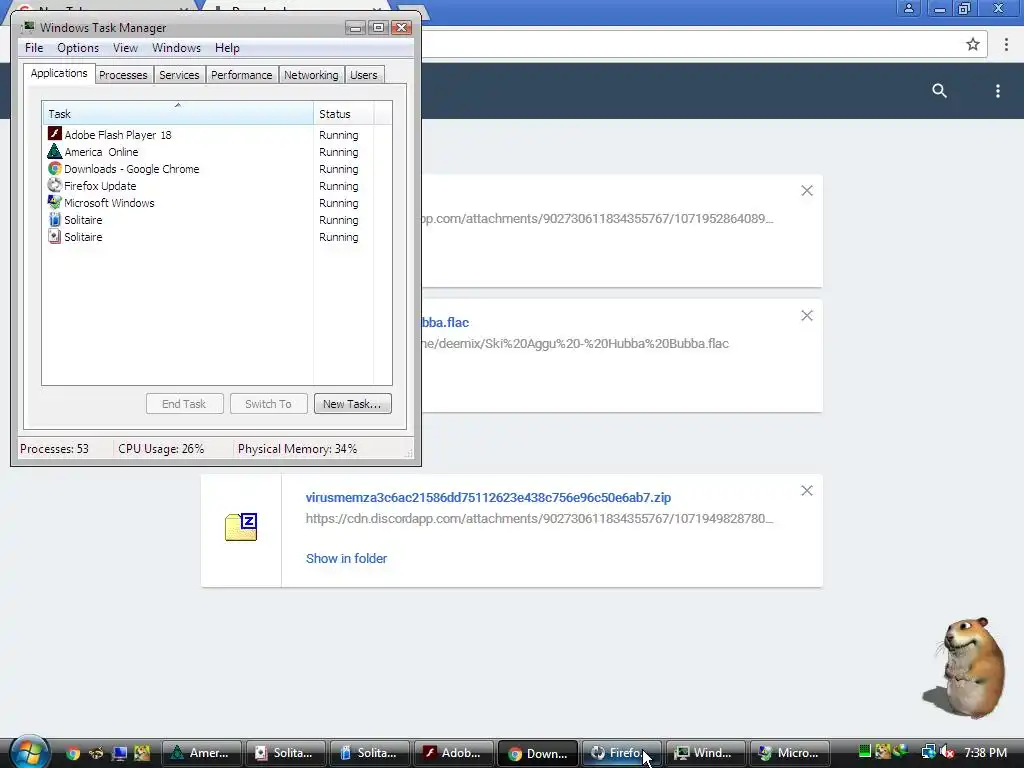Click the network tray icon

click(928, 752)
